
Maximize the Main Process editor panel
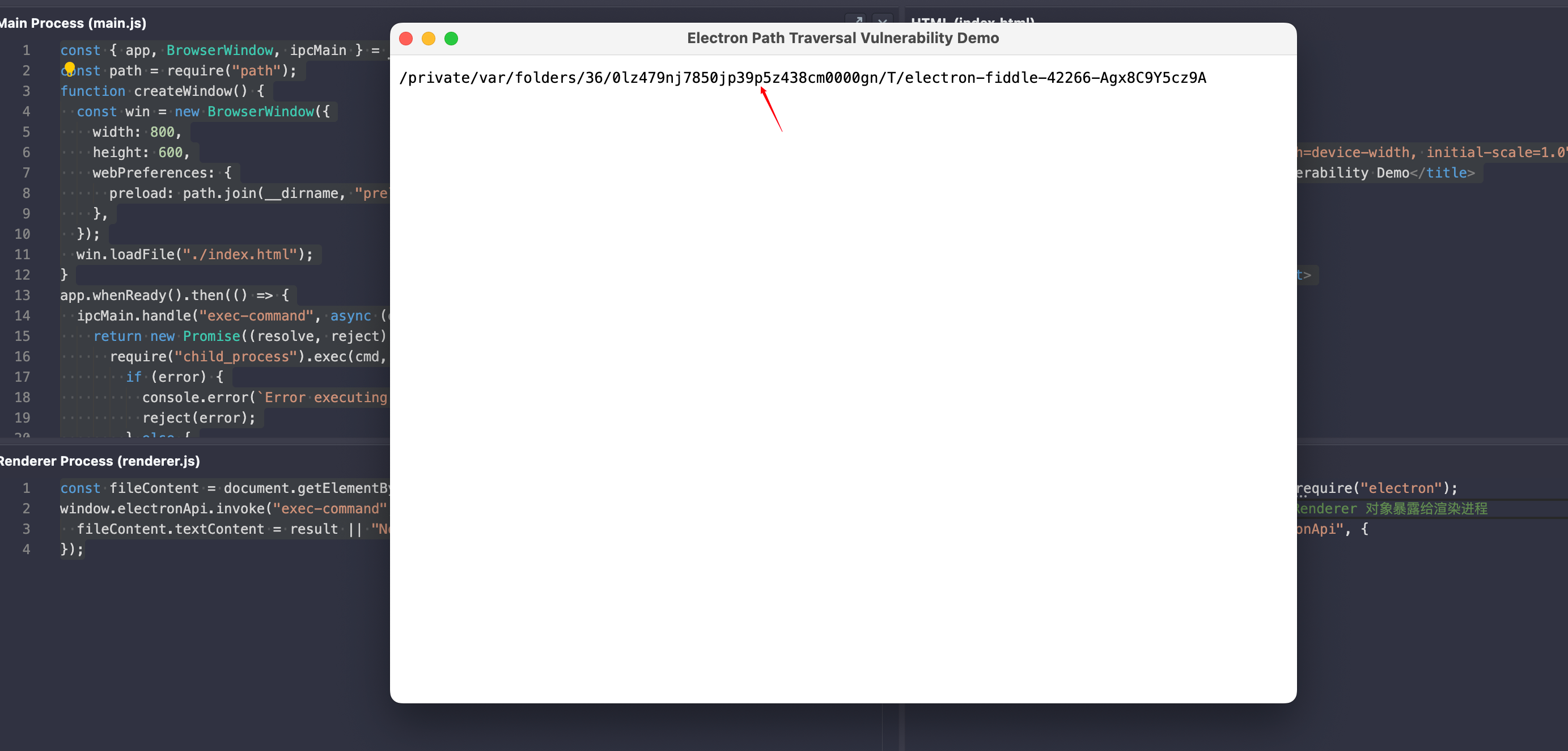click(857, 21)
